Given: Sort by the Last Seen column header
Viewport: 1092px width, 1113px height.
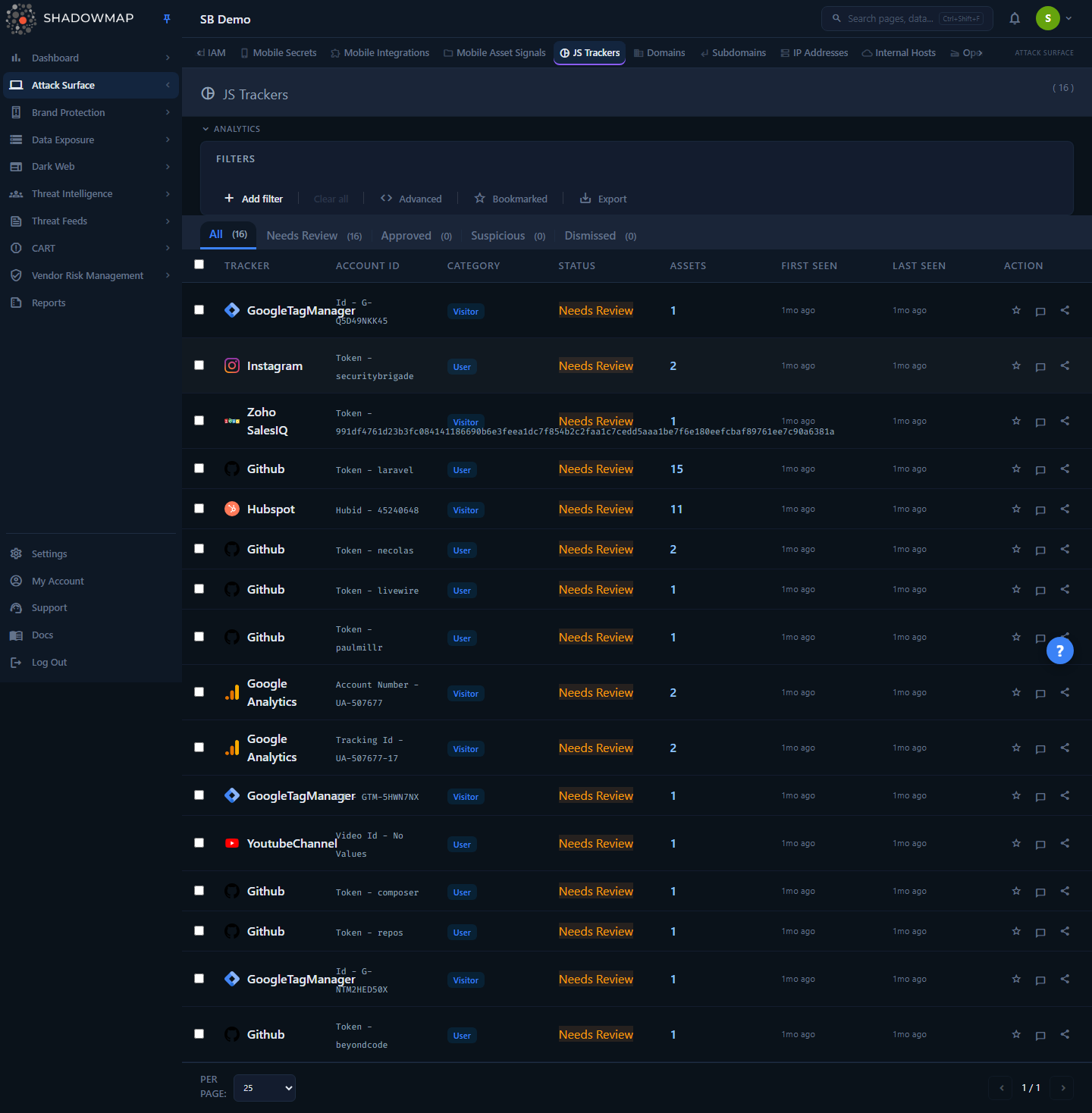Looking at the screenshot, I should [919, 266].
